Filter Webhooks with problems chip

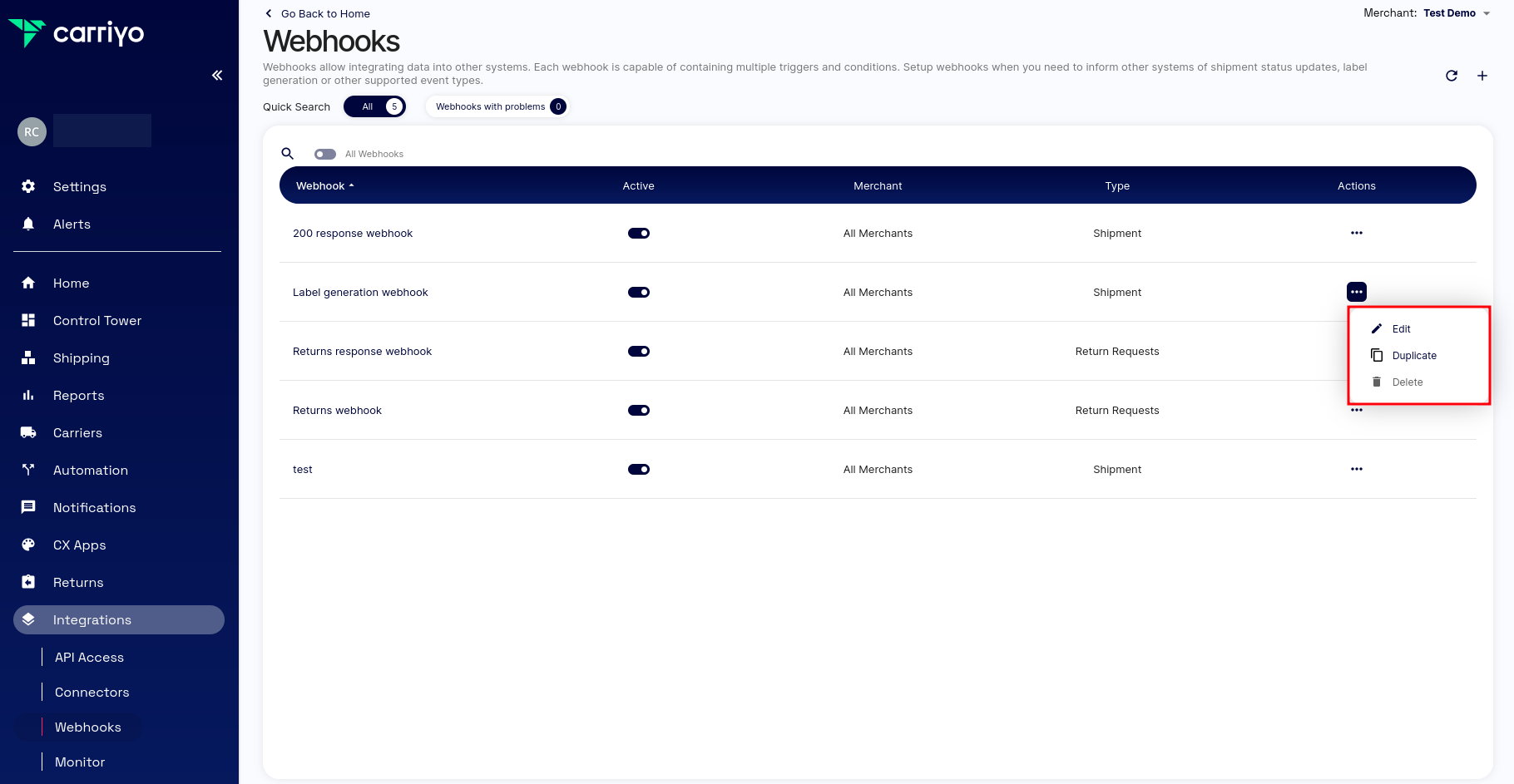(497, 106)
